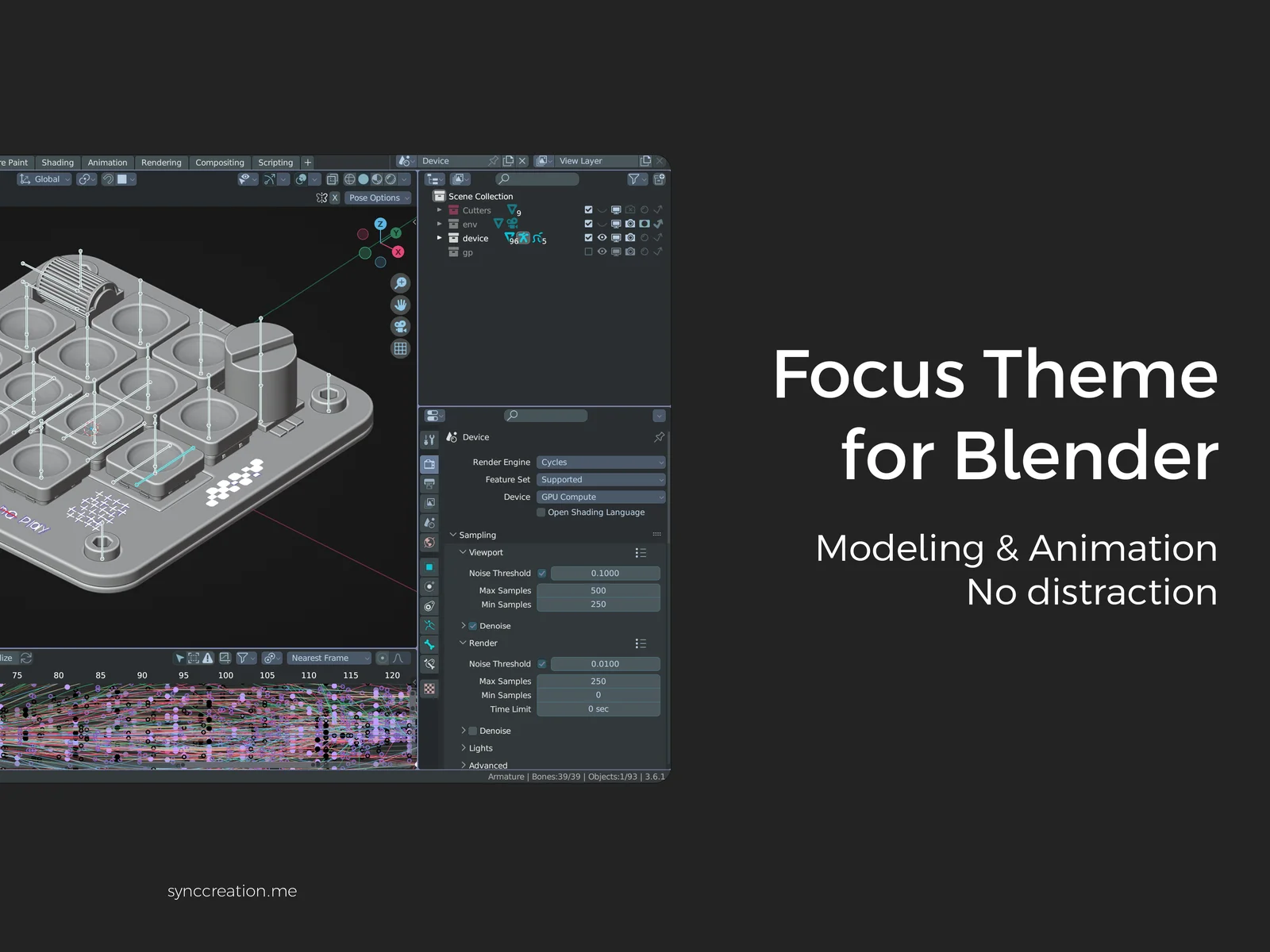Open the Pose Options dropdown
1270x952 pixels.
coord(378,198)
